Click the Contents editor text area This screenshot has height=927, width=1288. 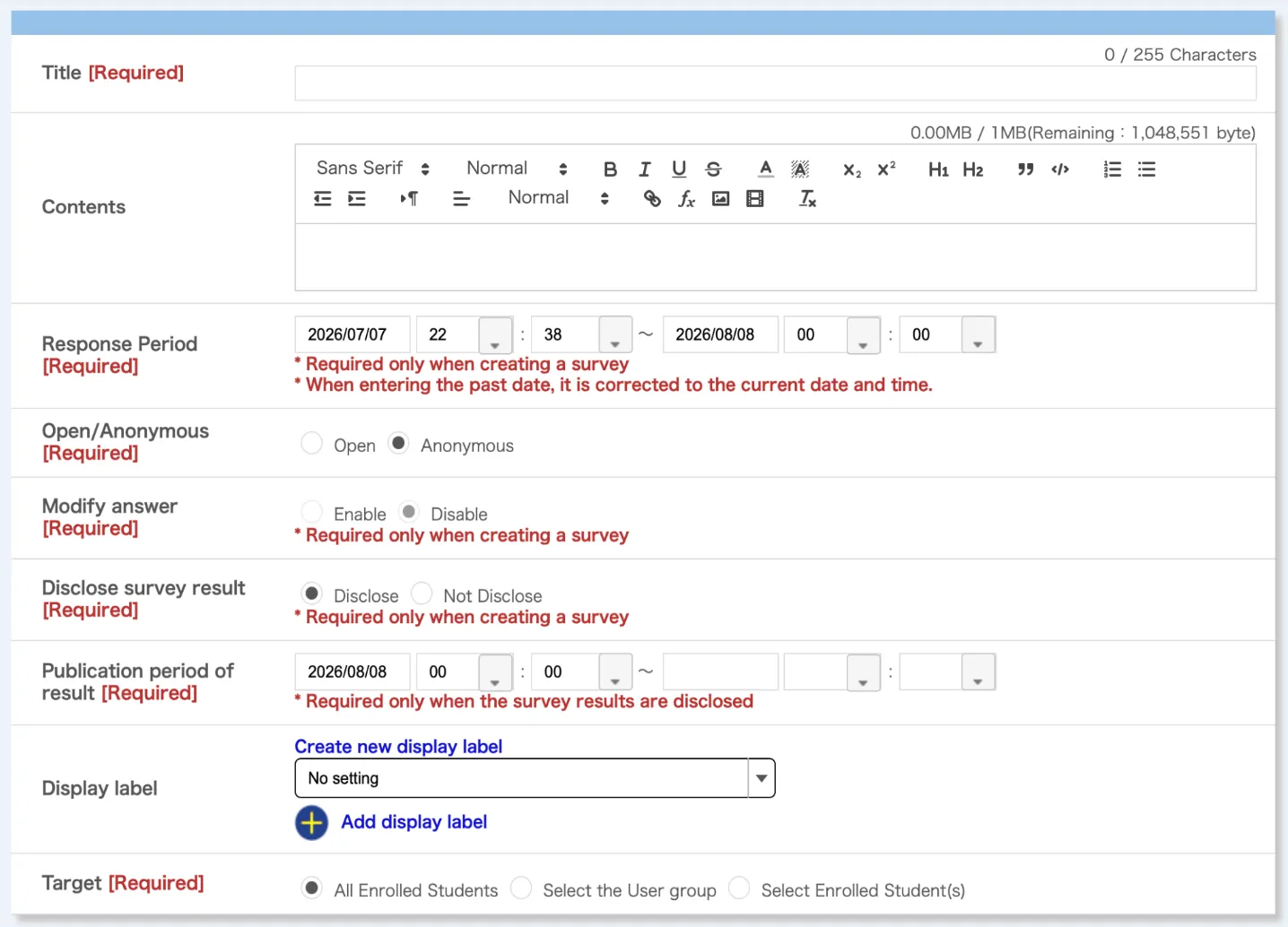point(775,257)
